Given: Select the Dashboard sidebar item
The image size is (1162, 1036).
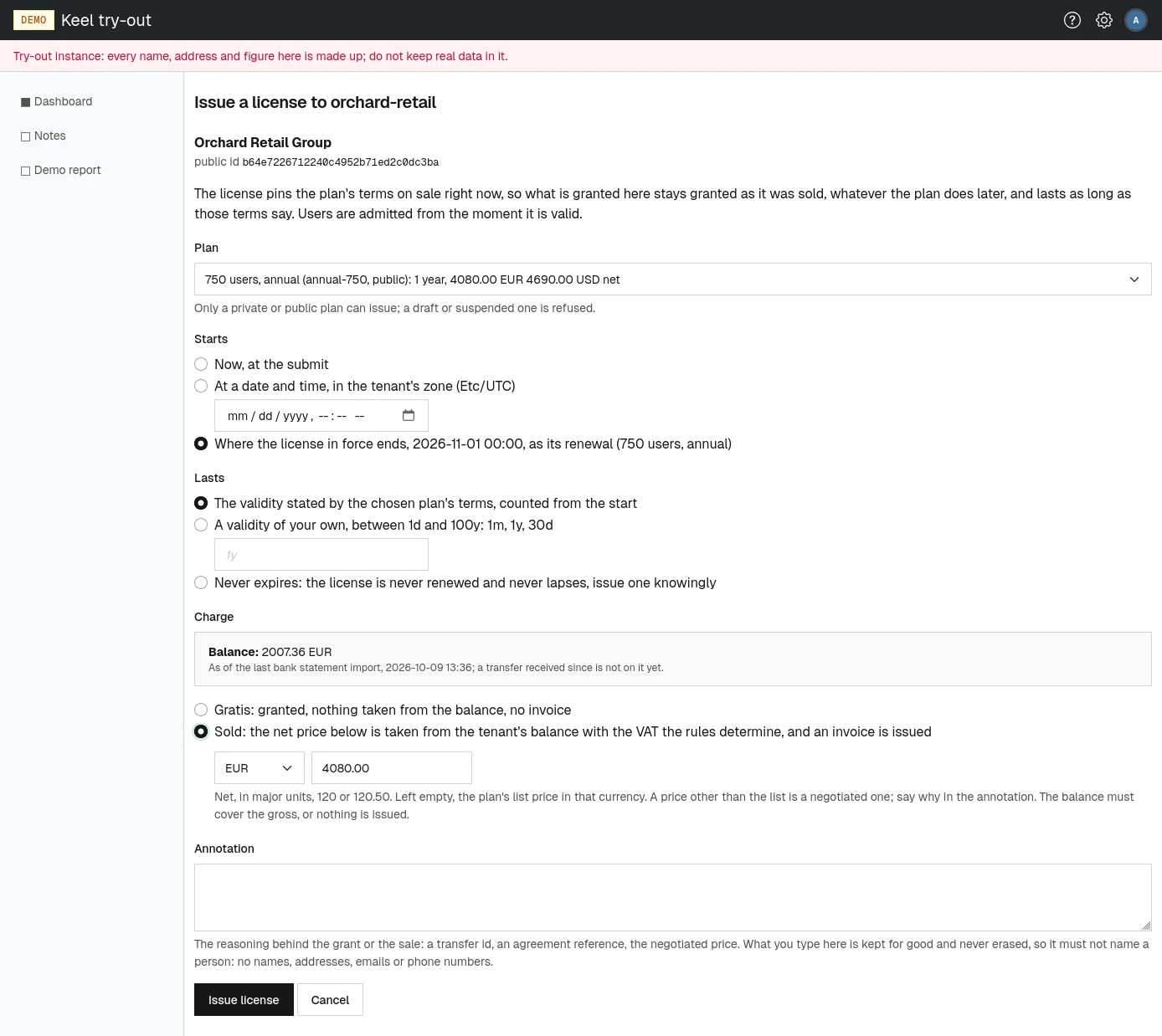Looking at the screenshot, I should click(x=57, y=101).
